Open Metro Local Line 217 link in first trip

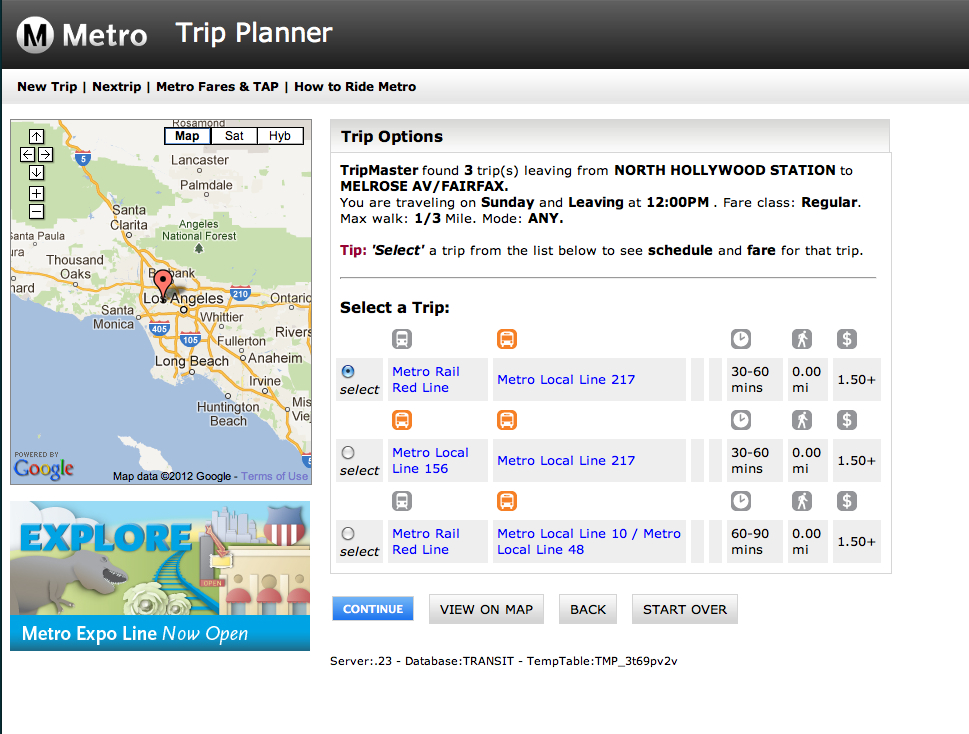pos(566,379)
